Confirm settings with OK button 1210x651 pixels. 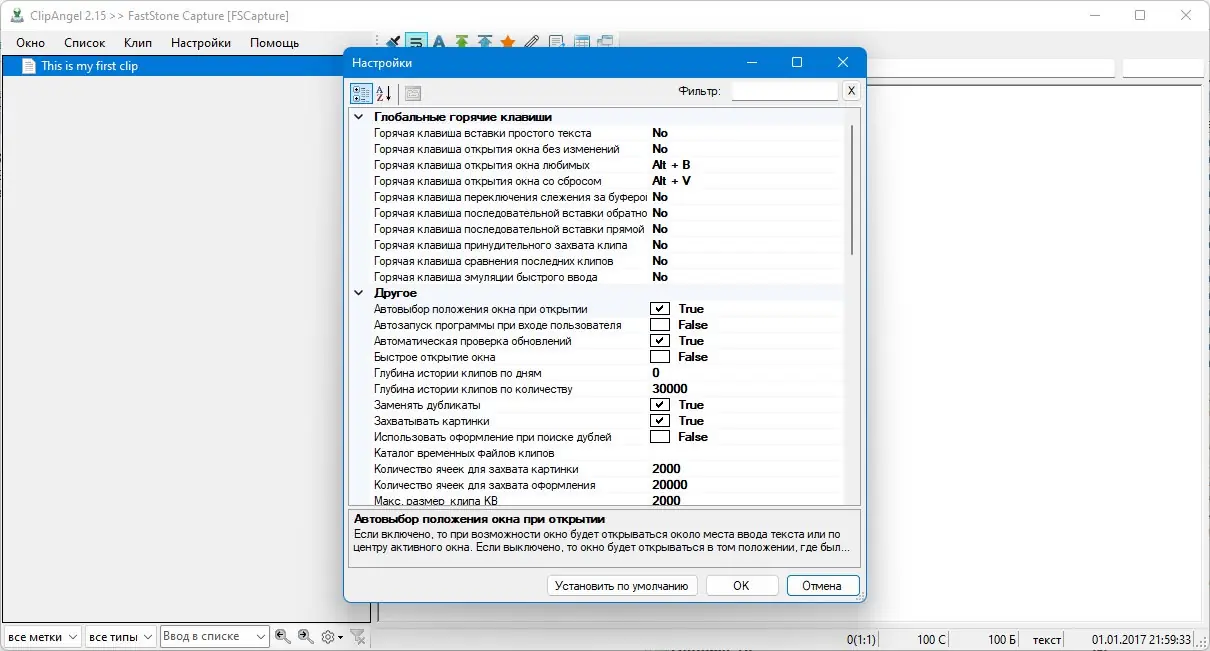click(741, 586)
